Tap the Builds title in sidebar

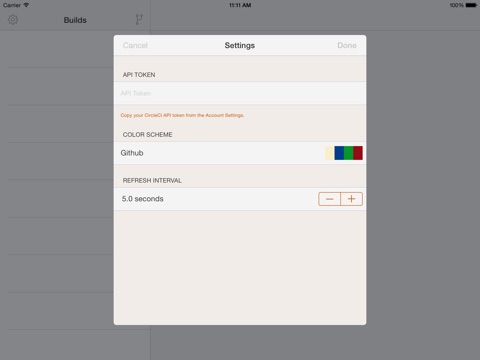coord(75,20)
